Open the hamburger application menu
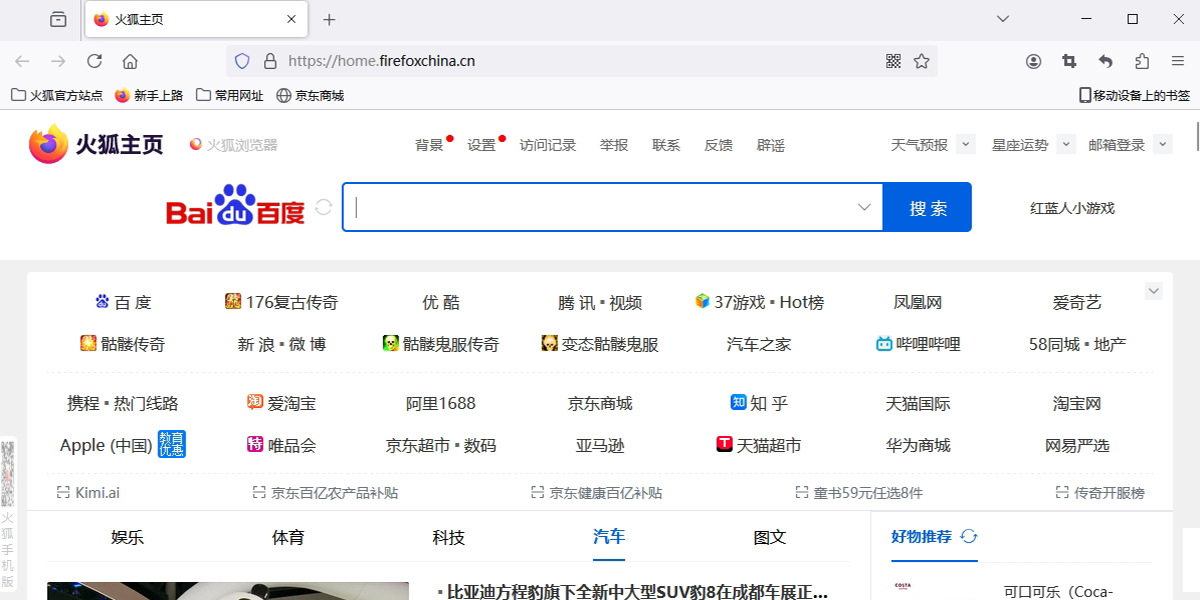Viewport: 1200px width, 600px height. pos(1178,61)
